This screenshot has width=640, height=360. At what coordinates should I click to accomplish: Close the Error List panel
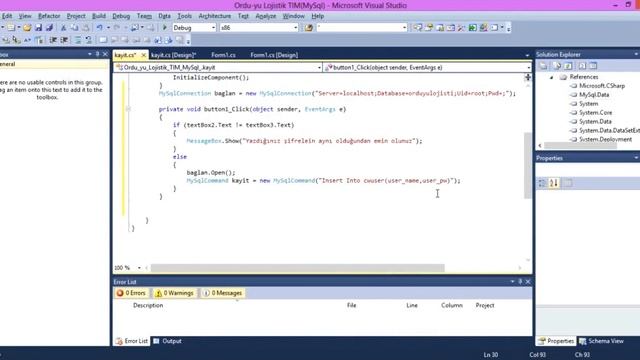pyautogui.click(x=528, y=282)
